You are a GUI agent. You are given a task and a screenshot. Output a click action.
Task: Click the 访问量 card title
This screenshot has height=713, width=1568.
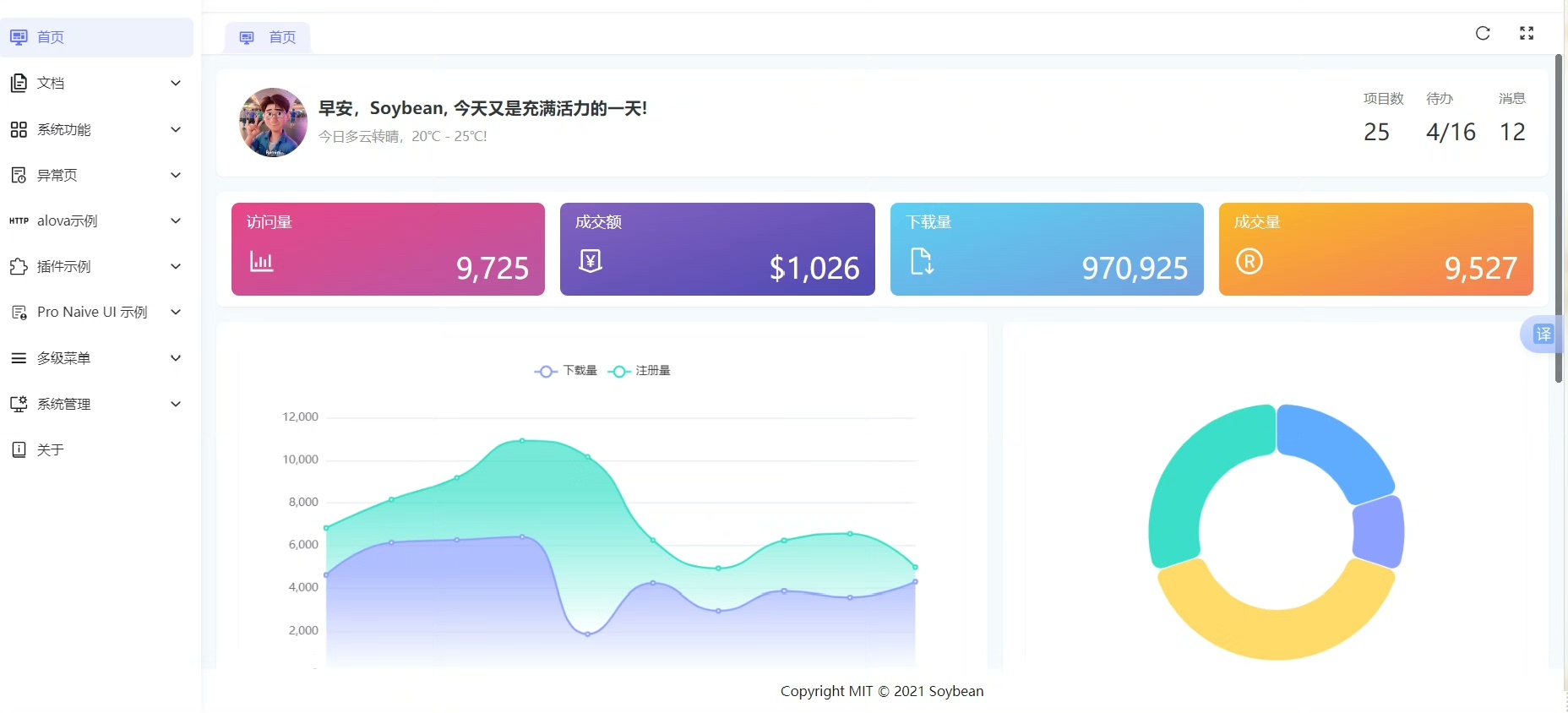pyautogui.click(x=269, y=222)
